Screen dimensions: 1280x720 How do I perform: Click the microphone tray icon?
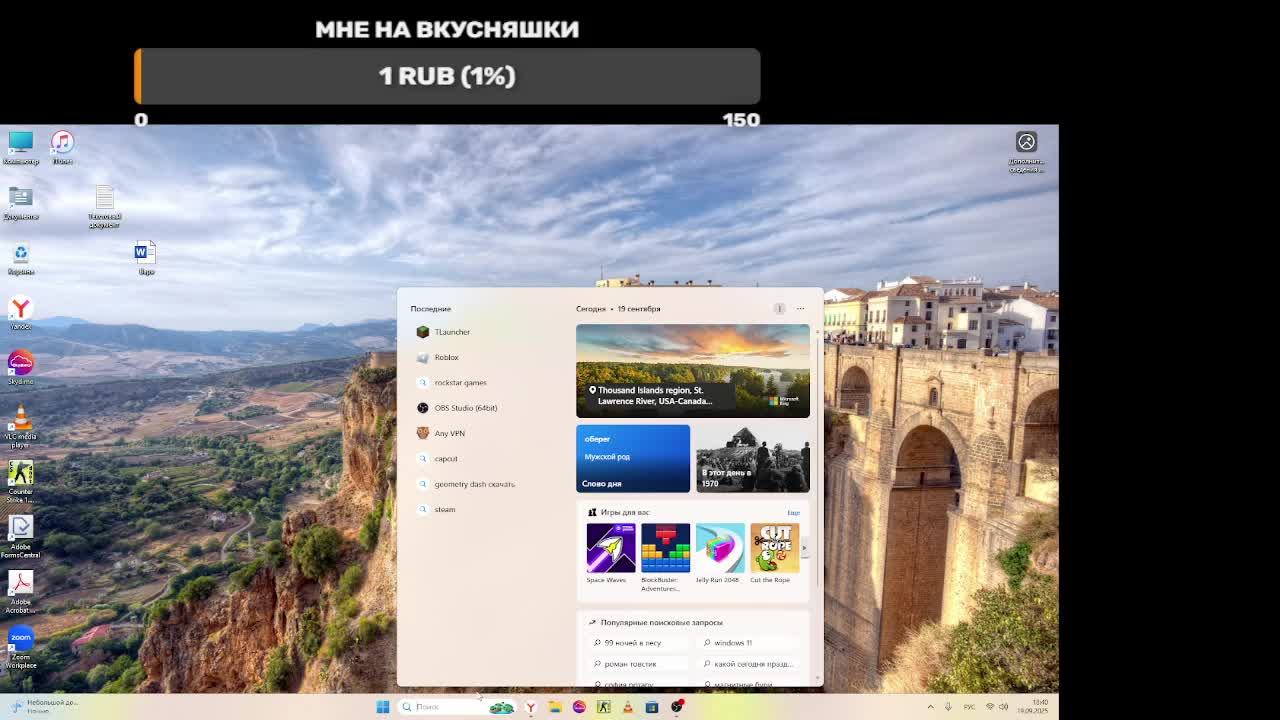click(948, 707)
